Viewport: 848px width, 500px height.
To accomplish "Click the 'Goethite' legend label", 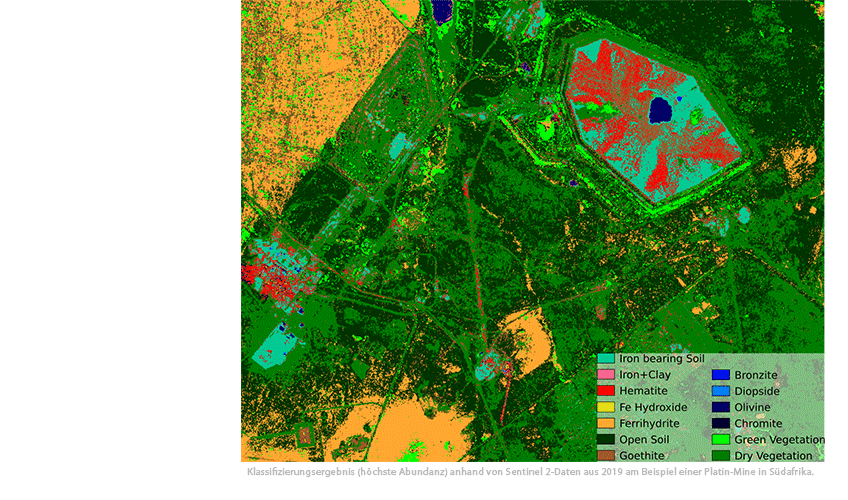I will 642,456.
